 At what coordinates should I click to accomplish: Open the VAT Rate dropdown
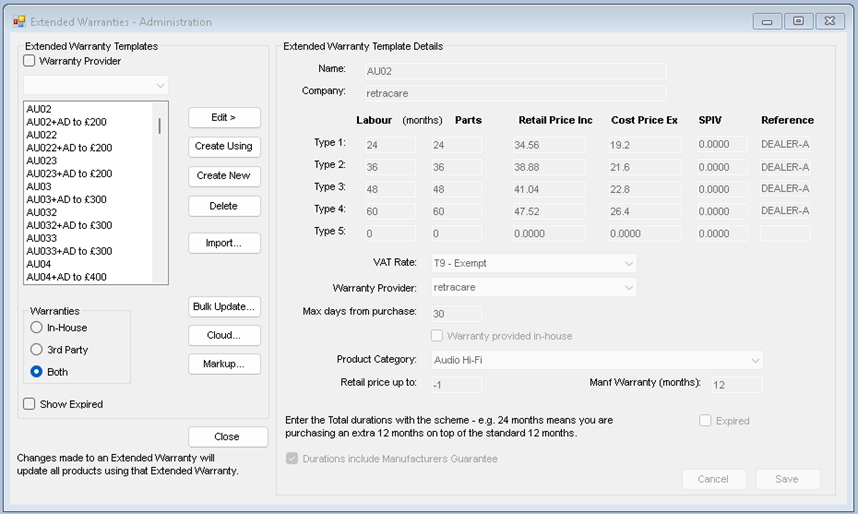click(534, 263)
